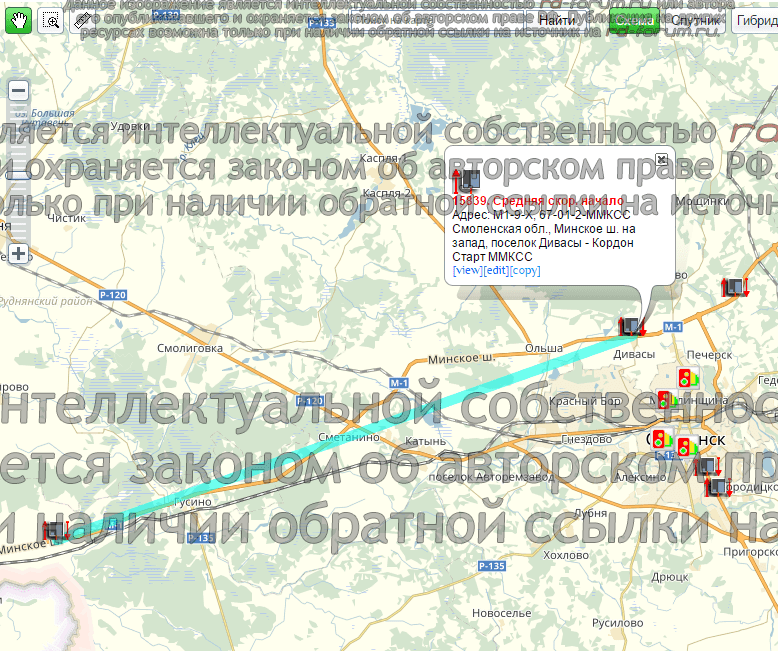
Task: Open the [edit] link in balloon
Action: (496, 271)
